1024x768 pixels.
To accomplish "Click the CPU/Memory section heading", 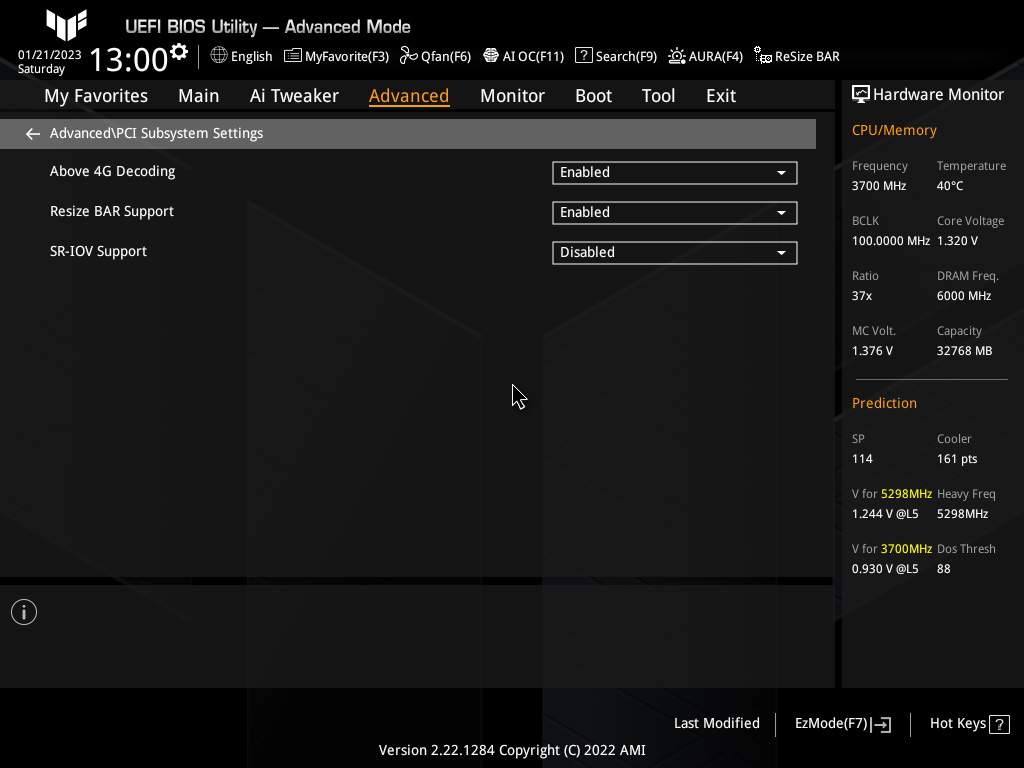I will (x=894, y=130).
